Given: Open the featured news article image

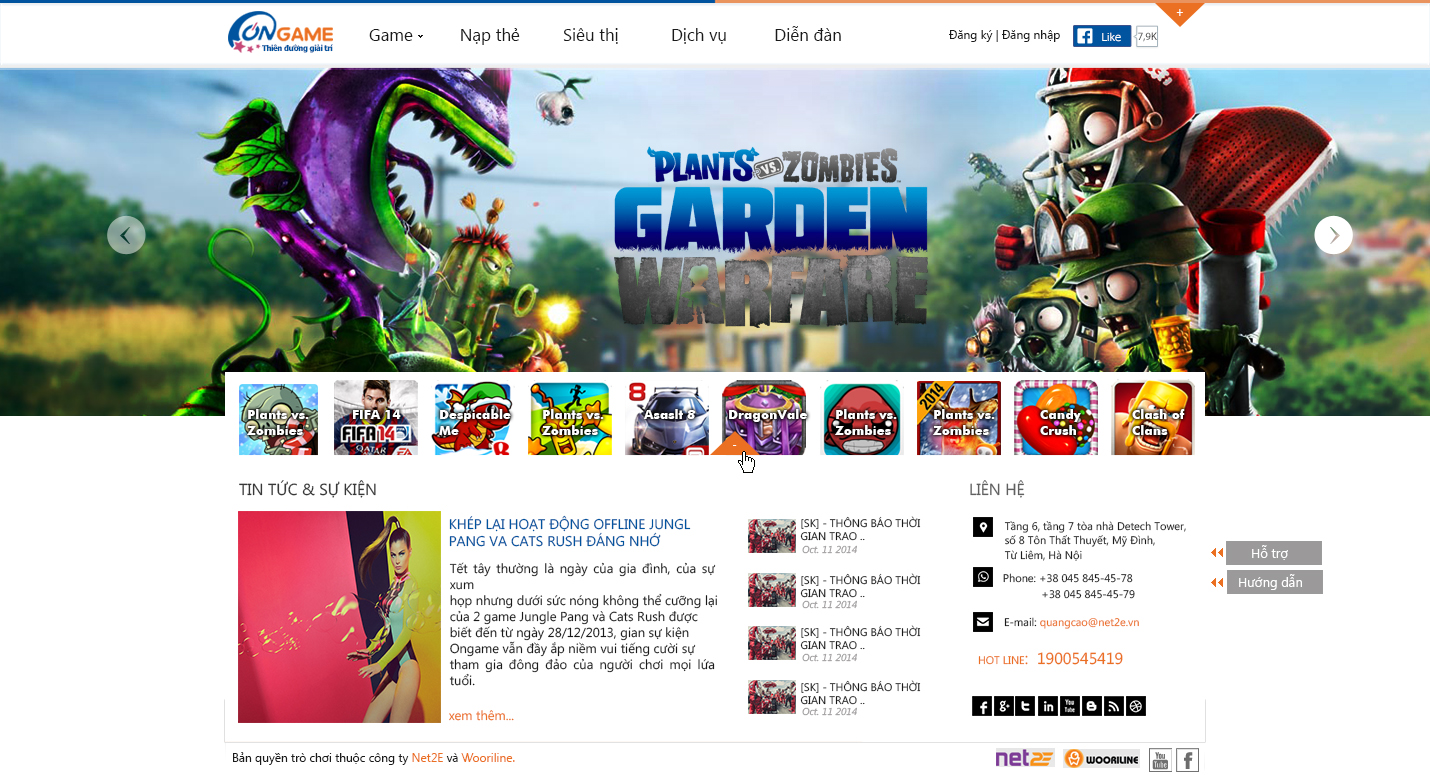Looking at the screenshot, I should [x=339, y=617].
